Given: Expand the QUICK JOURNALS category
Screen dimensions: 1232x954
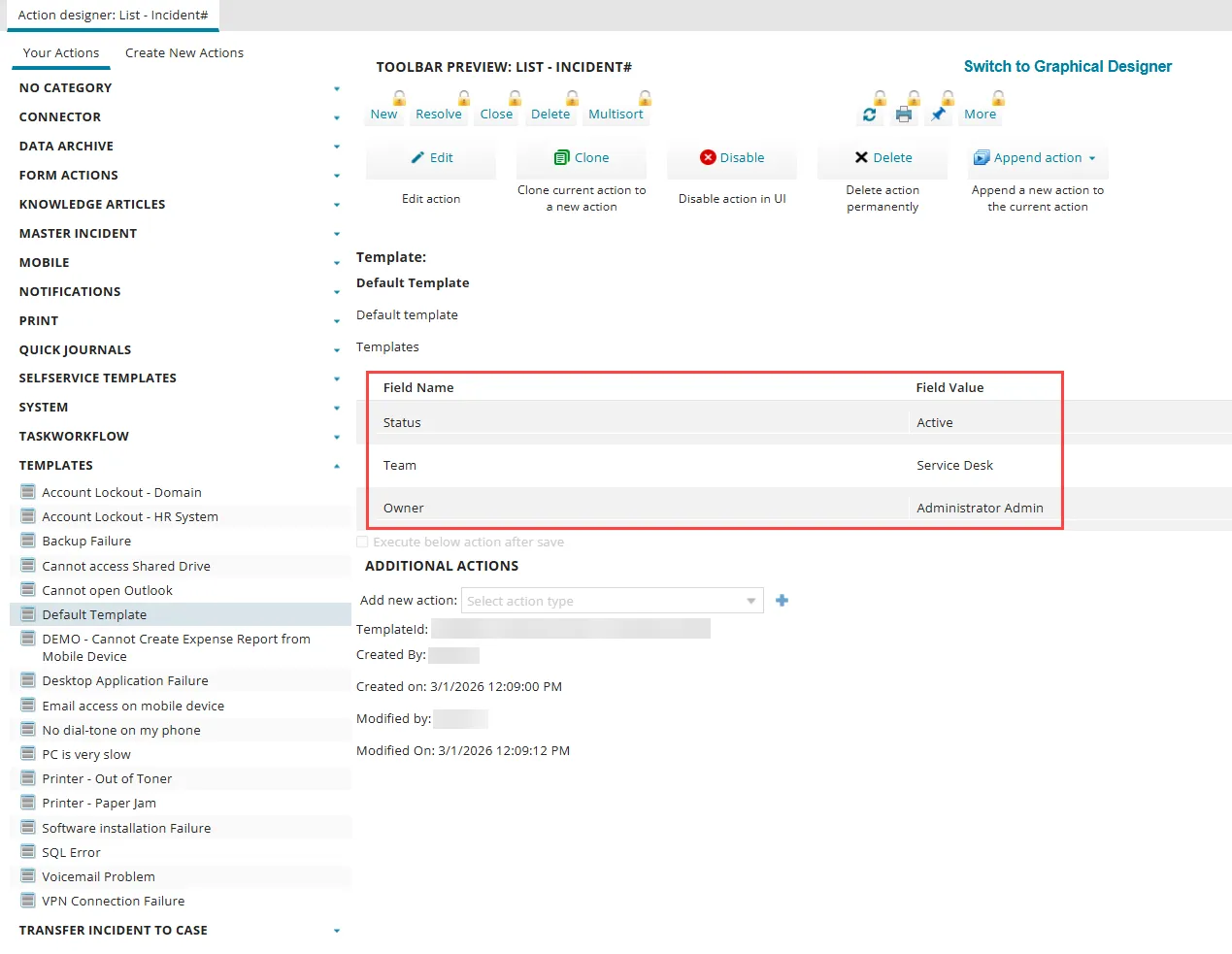Looking at the screenshot, I should click(x=337, y=350).
